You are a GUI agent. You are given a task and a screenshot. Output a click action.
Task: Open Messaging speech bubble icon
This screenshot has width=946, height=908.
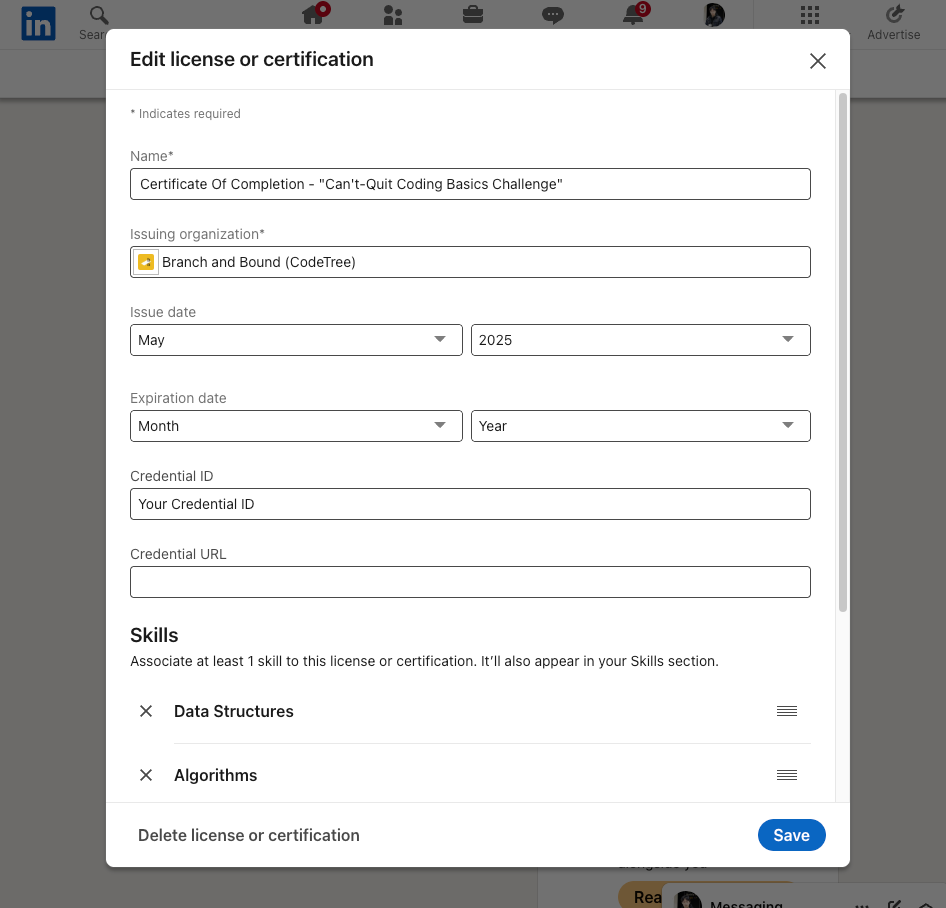(553, 14)
